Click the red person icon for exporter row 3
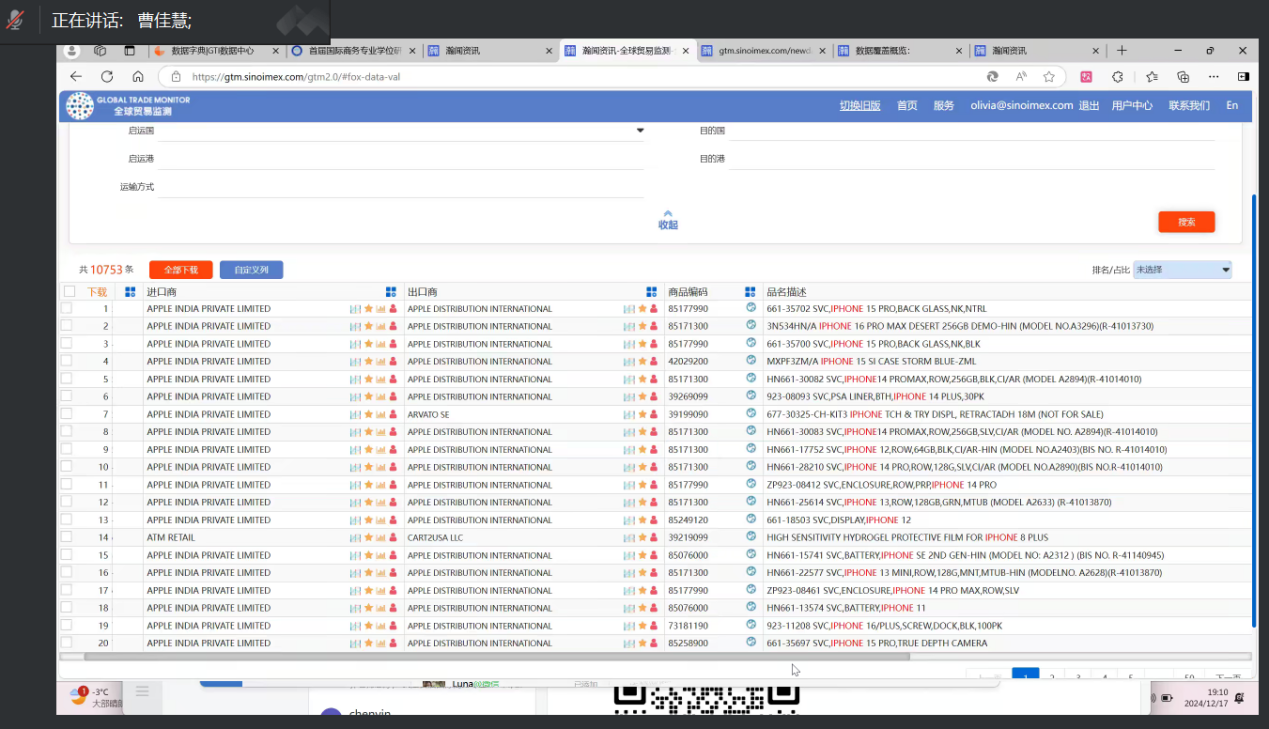This screenshot has width=1269, height=729. click(654, 344)
